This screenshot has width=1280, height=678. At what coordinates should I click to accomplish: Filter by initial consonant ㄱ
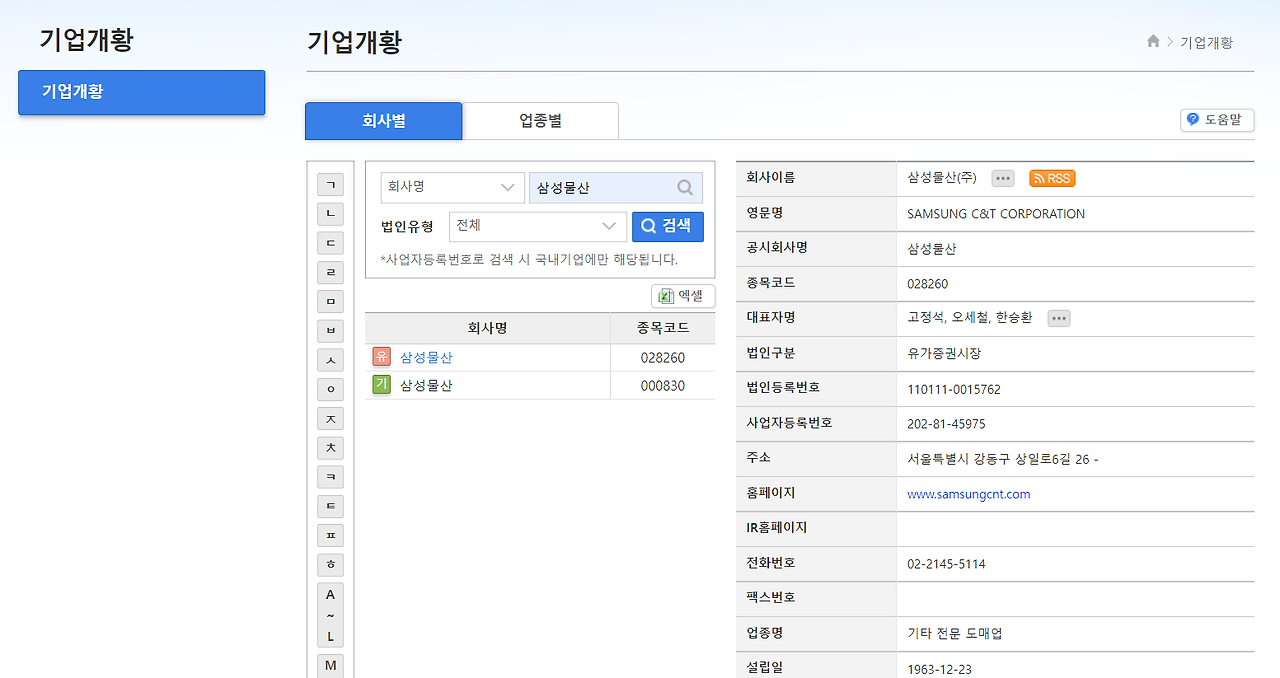(331, 184)
